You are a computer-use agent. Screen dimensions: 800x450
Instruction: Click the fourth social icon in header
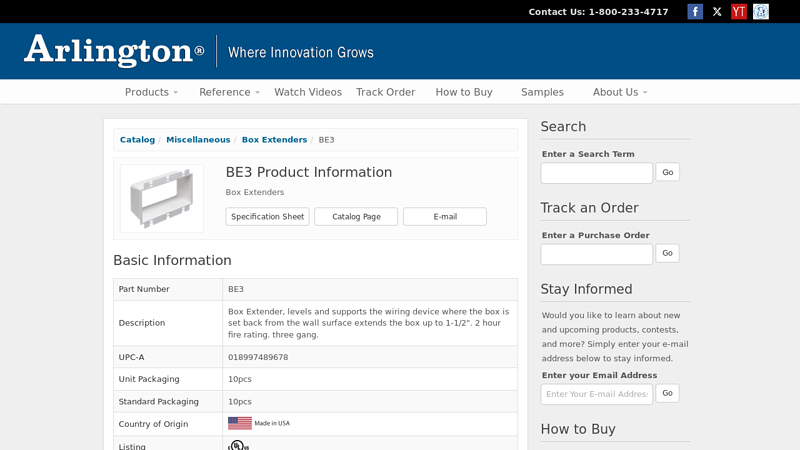tap(761, 12)
